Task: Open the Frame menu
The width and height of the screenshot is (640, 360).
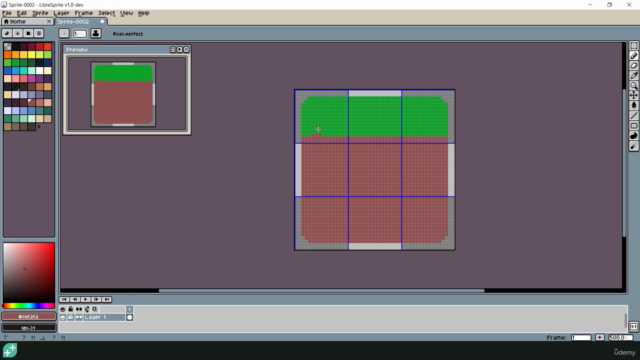Action: point(83,13)
